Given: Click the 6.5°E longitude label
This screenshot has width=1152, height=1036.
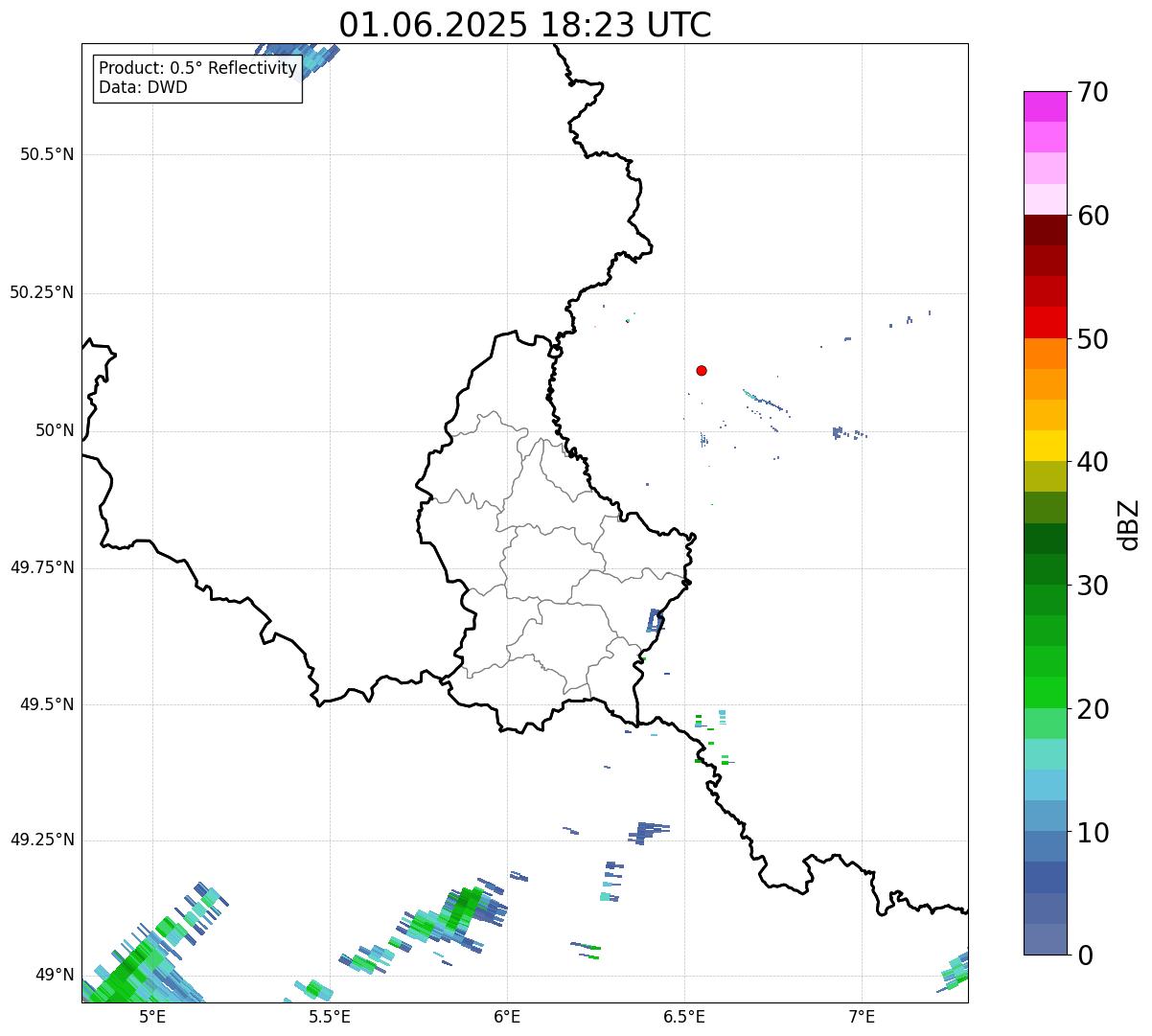Looking at the screenshot, I should click(x=684, y=1016).
